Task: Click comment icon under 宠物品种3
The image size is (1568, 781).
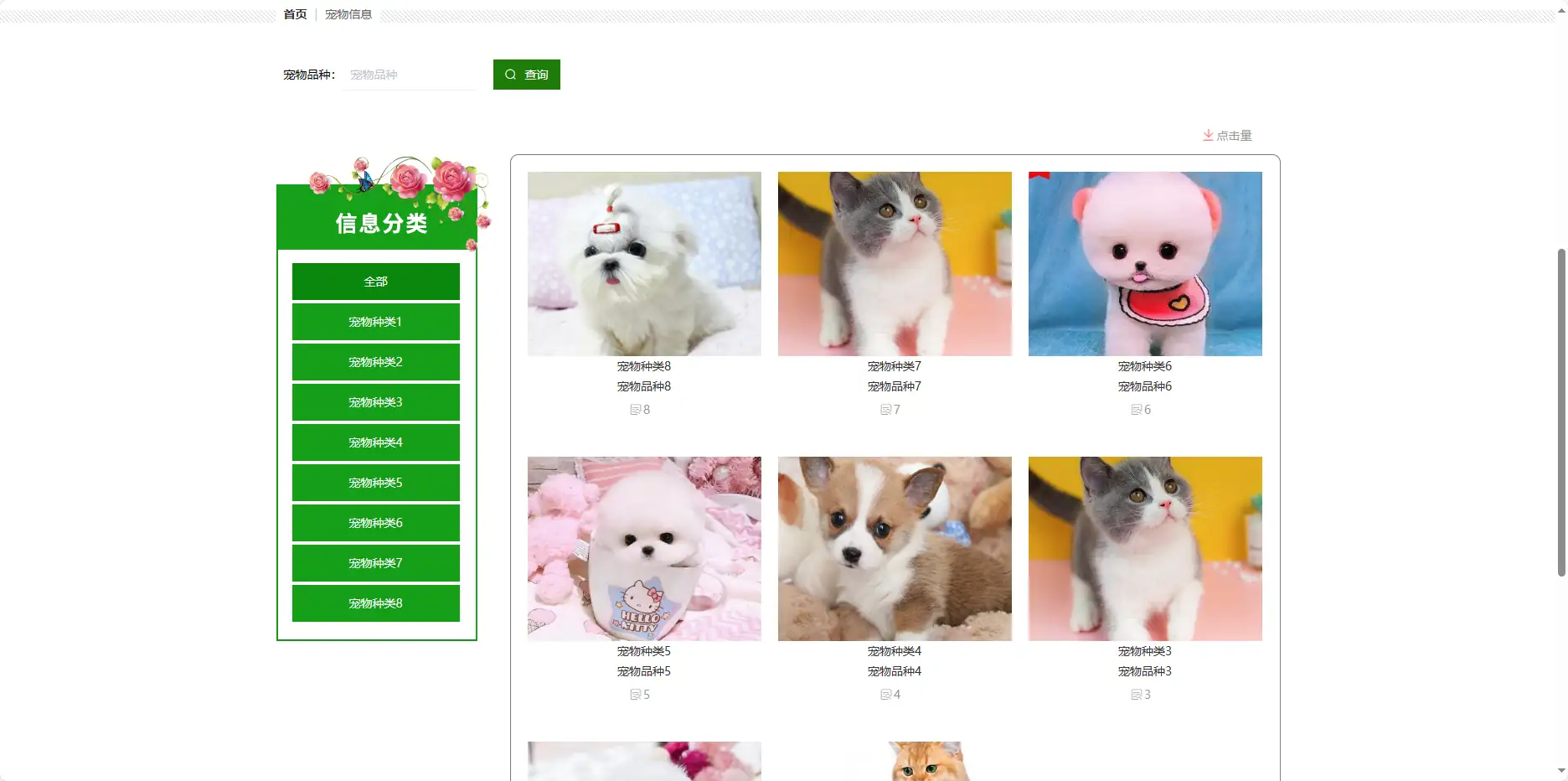Action: coord(1136,695)
